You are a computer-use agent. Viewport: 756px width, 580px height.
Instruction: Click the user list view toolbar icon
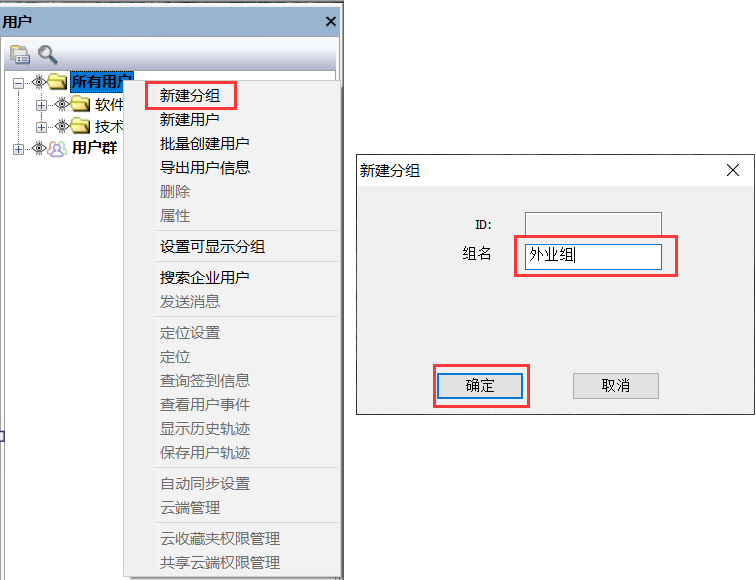(x=20, y=54)
